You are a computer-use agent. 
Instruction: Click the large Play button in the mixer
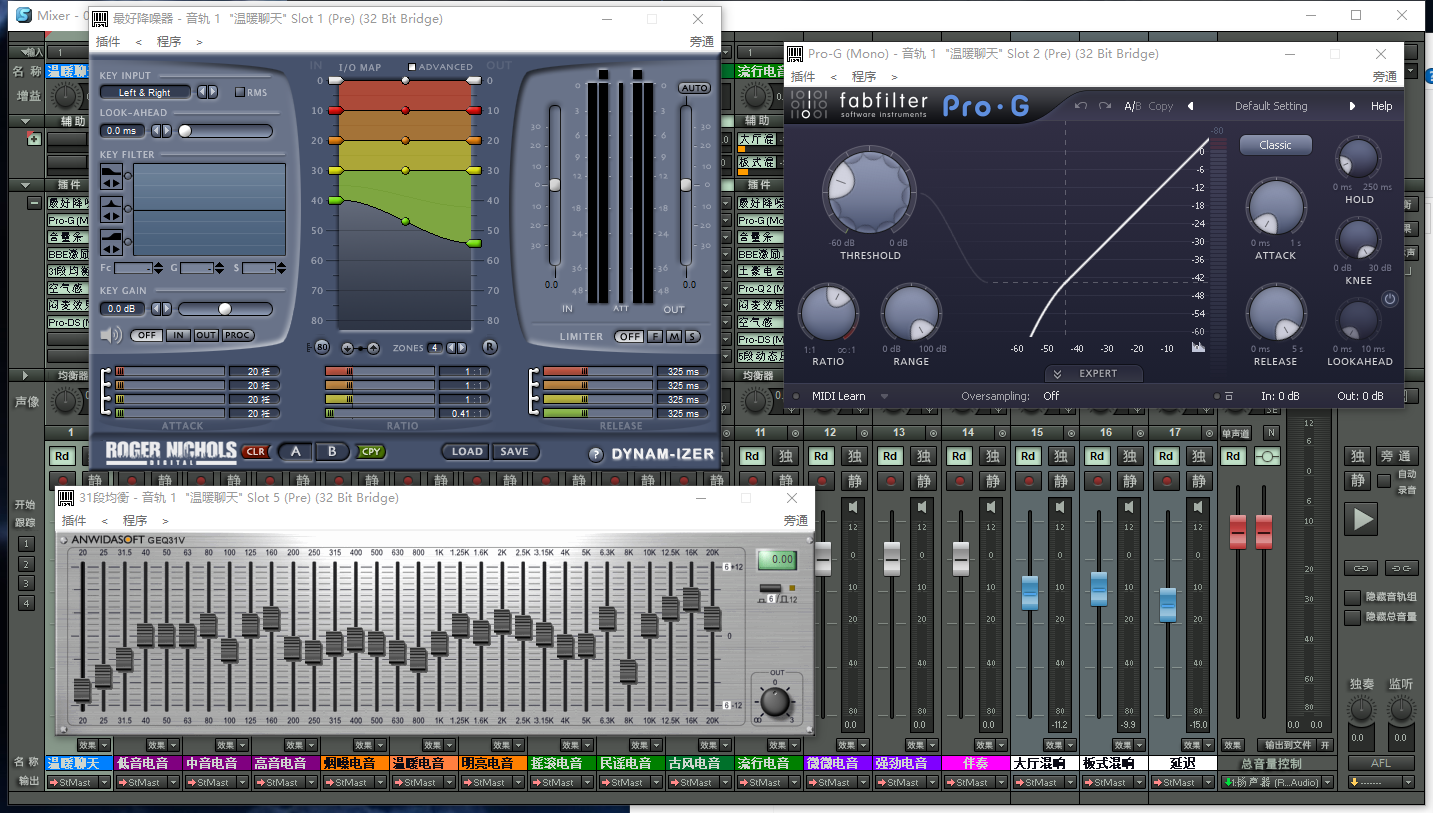(x=1360, y=518)
